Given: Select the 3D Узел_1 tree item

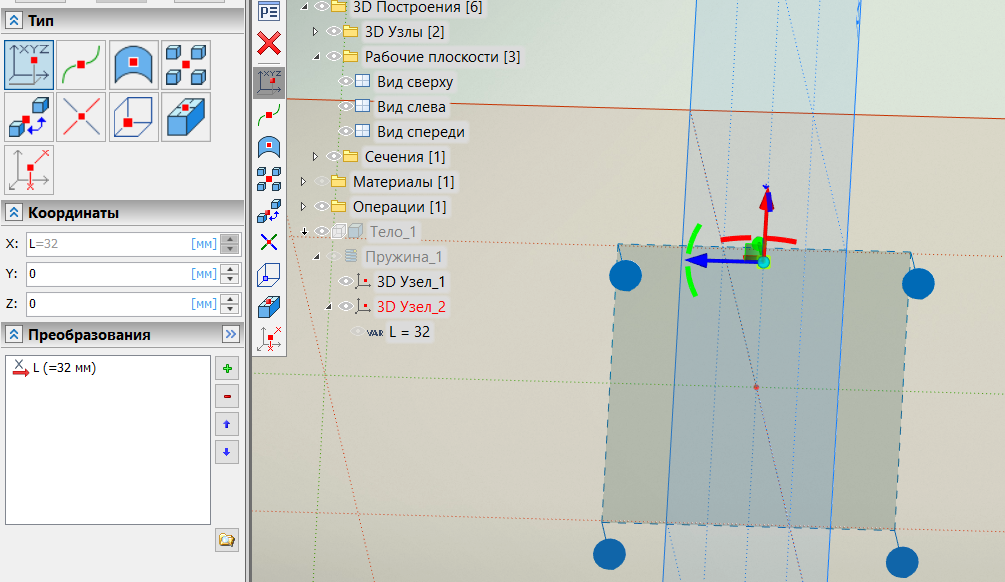Looking at the screenshot, I should 411,282.
